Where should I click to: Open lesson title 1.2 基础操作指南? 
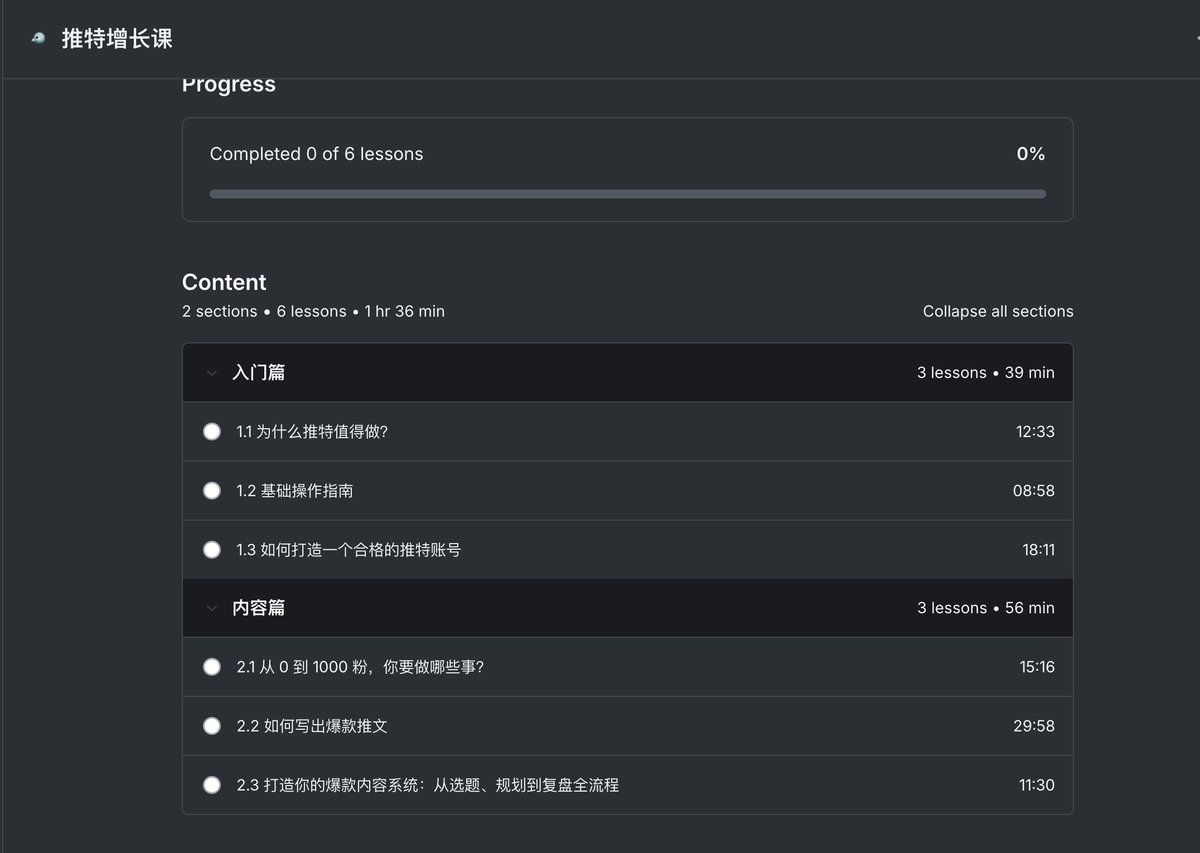[x=294, y=491]
